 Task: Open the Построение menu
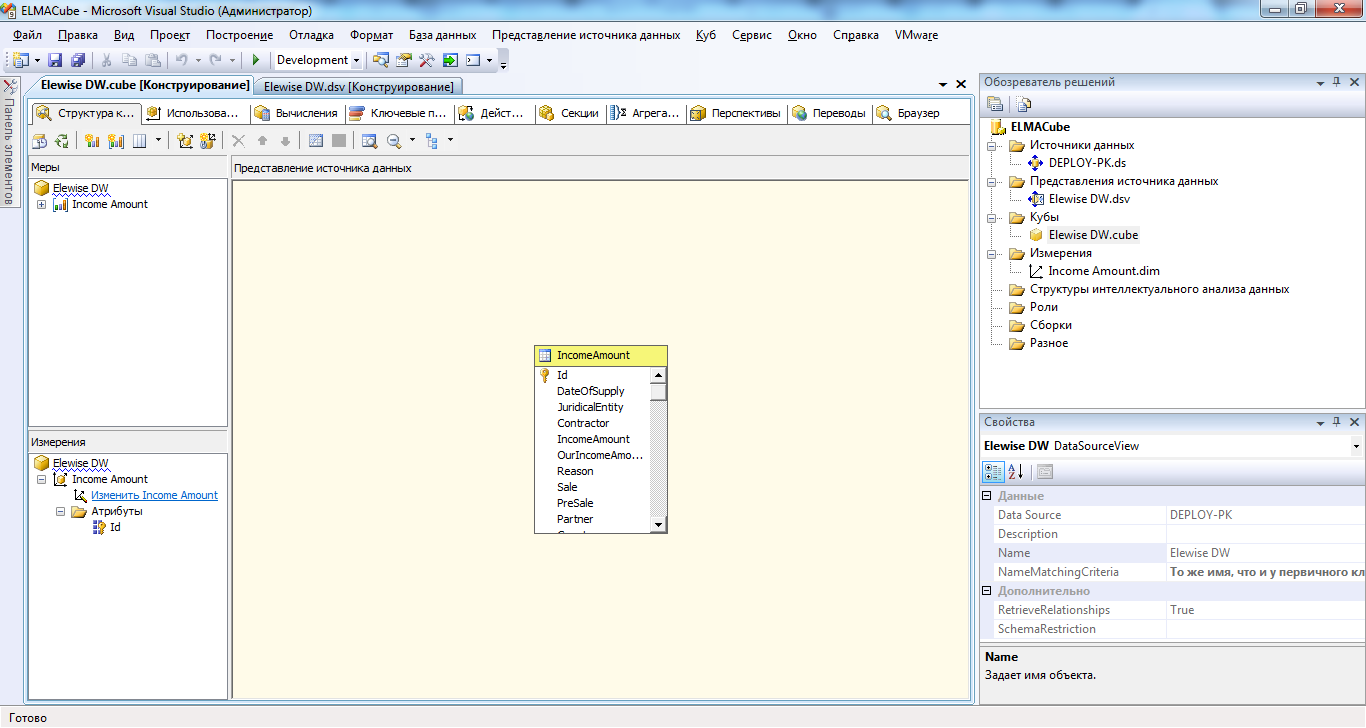click(x=239, y=35)
